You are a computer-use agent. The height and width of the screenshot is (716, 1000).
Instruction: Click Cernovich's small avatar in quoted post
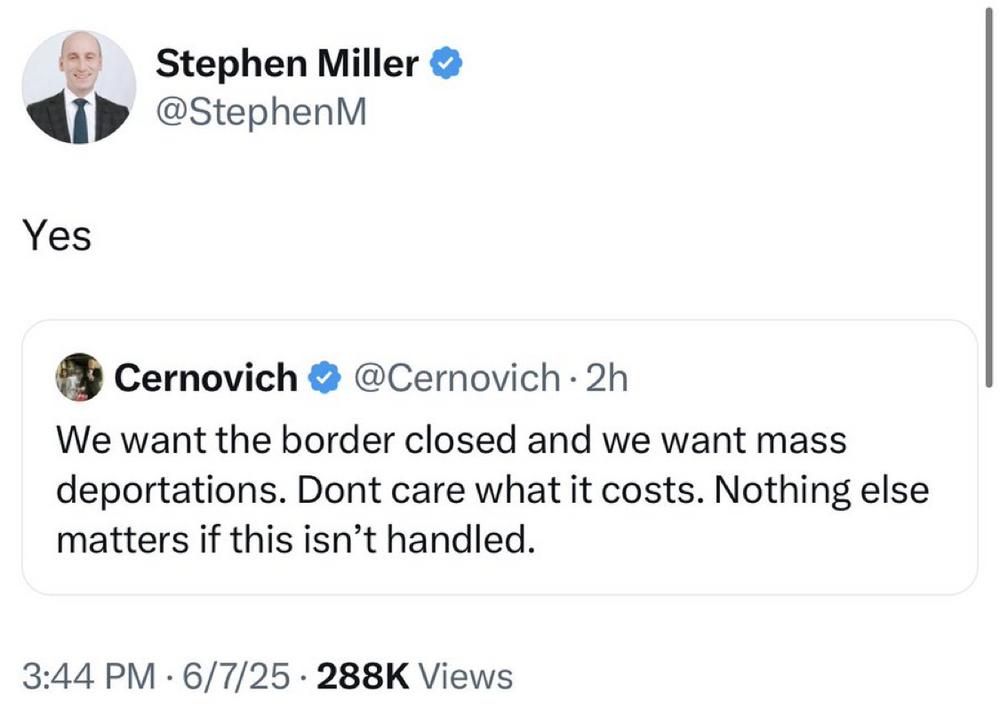81,377
